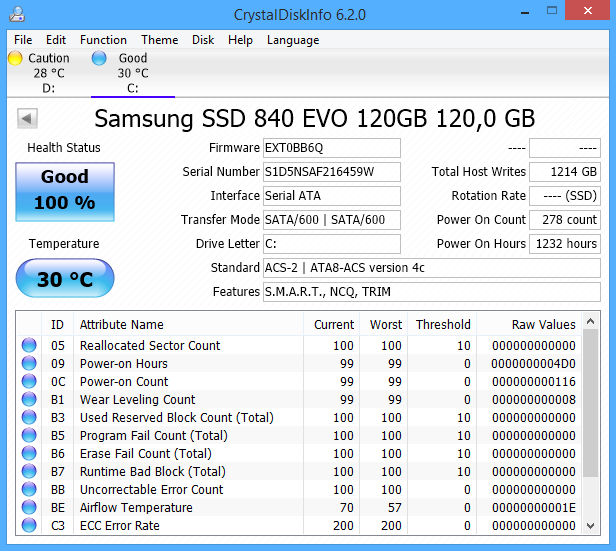This screenshot has width=616, height=551.
Task: Select the Reallocated Sector Count attribute name
Action: (x=150, y=345)
